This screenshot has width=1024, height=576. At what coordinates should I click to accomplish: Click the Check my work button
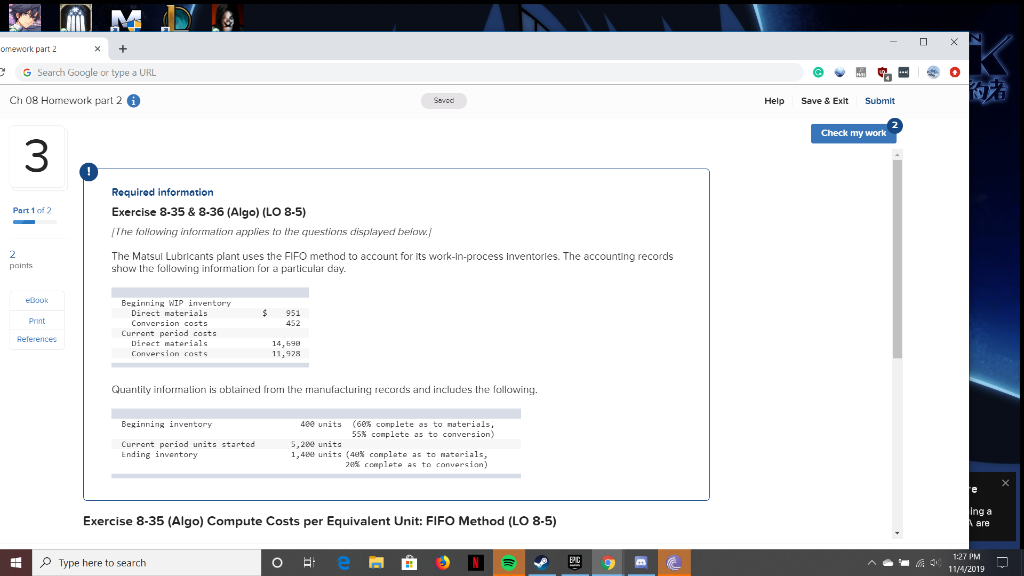click(x=853, y=133)
